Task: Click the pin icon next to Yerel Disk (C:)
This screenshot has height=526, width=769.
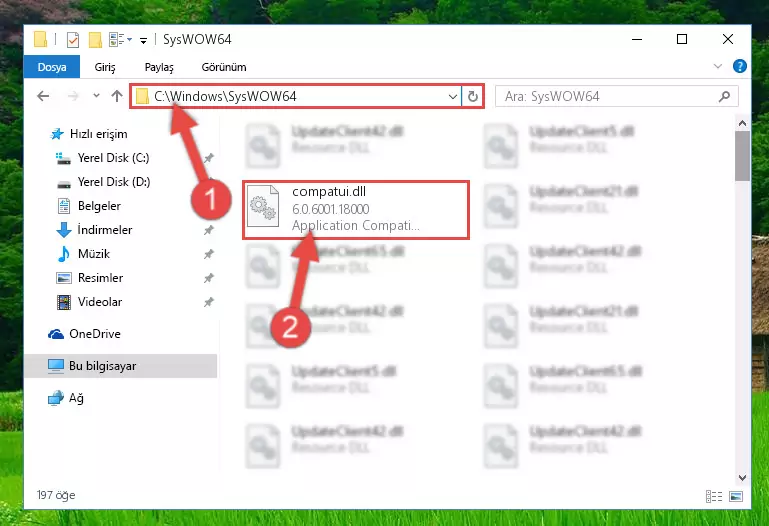Action: (208, 158)
